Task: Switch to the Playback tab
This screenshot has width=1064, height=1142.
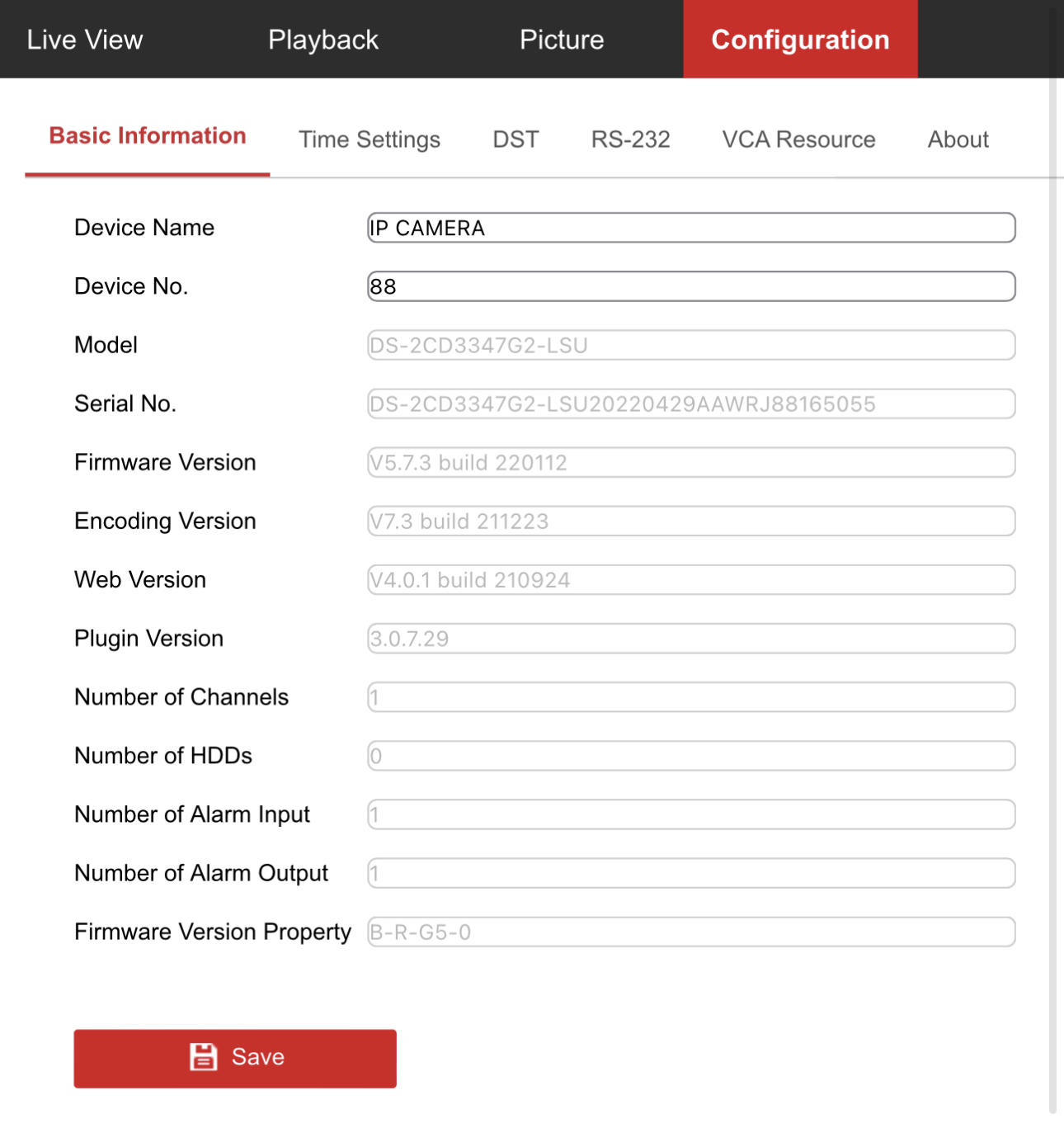Action: (x=322, y=40)
